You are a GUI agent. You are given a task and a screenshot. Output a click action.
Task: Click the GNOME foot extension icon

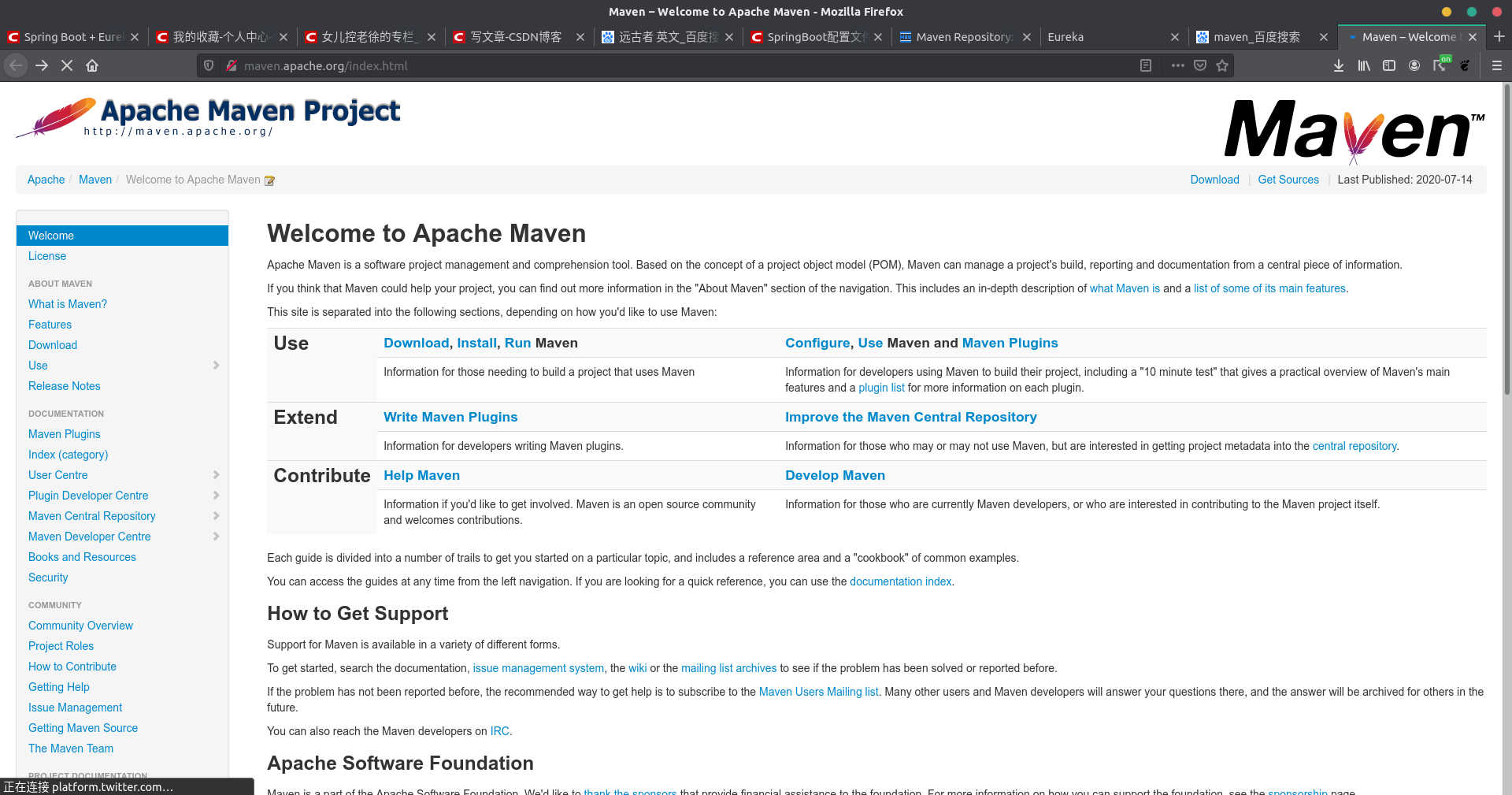point(1465,65)
